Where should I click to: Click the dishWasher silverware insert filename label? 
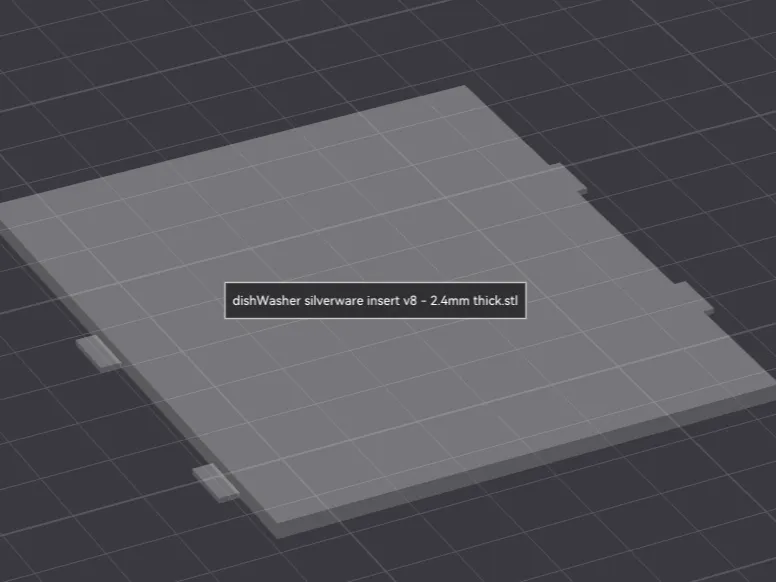[x=375, y=300]
